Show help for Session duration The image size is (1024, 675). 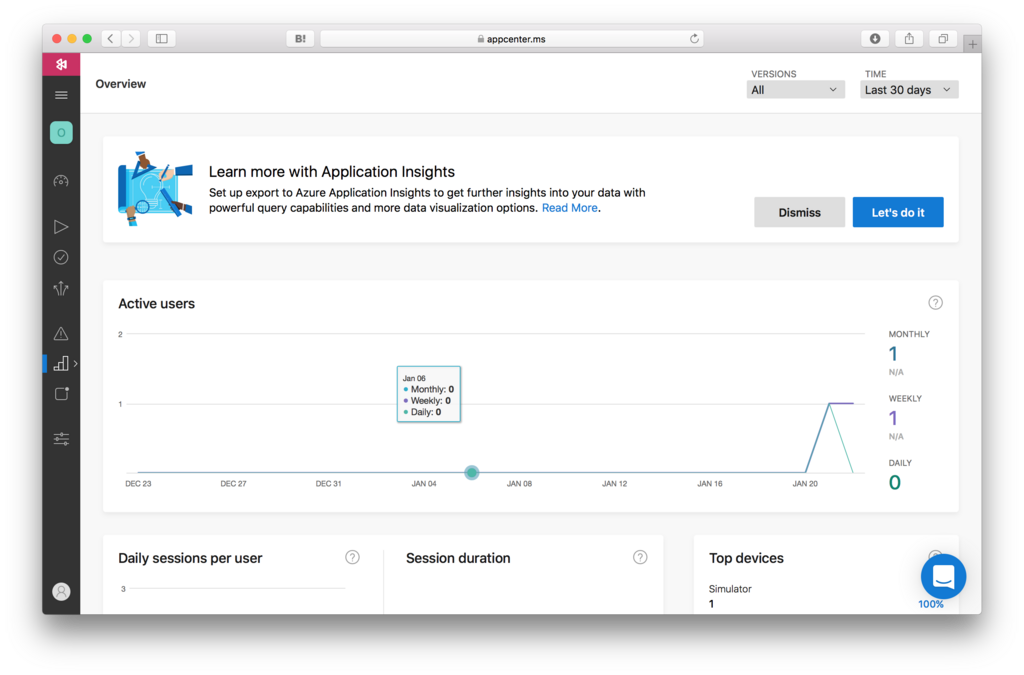point(640,557)
